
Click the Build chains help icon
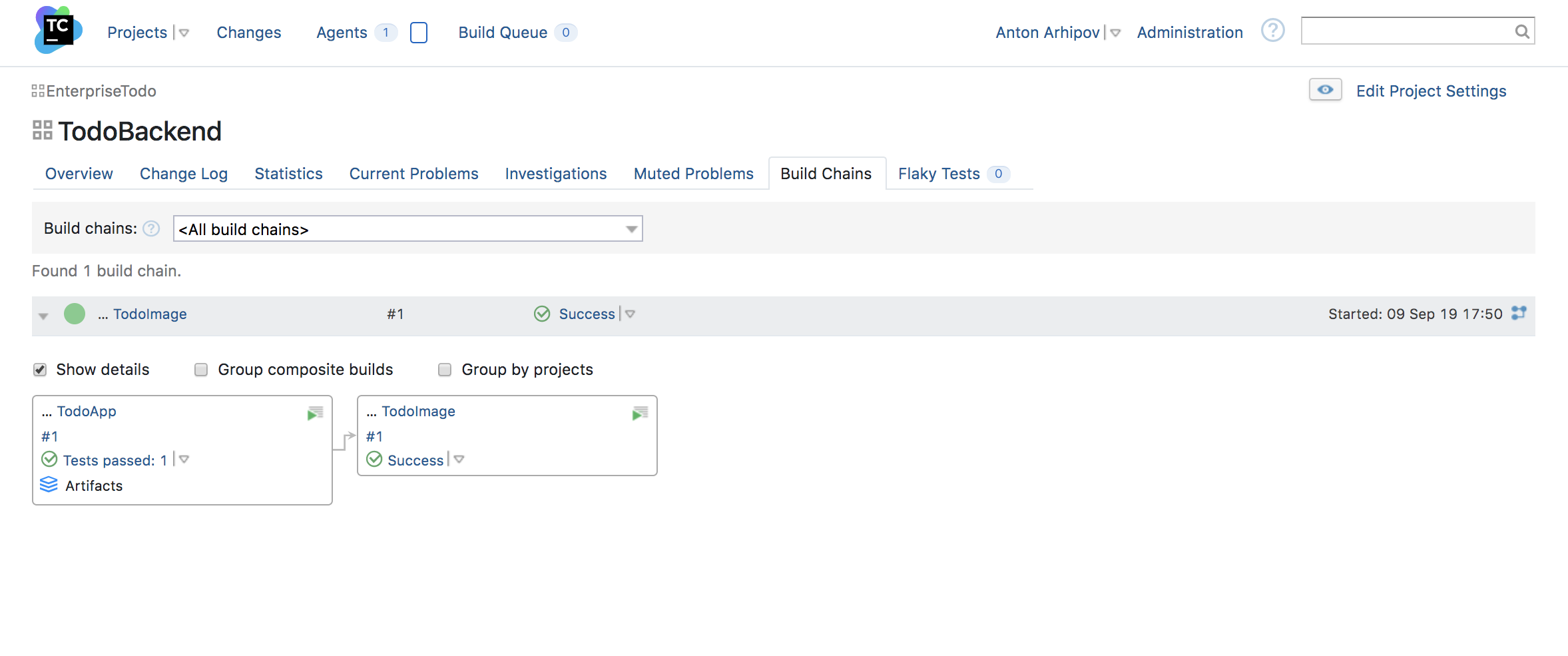pos(151,228)
